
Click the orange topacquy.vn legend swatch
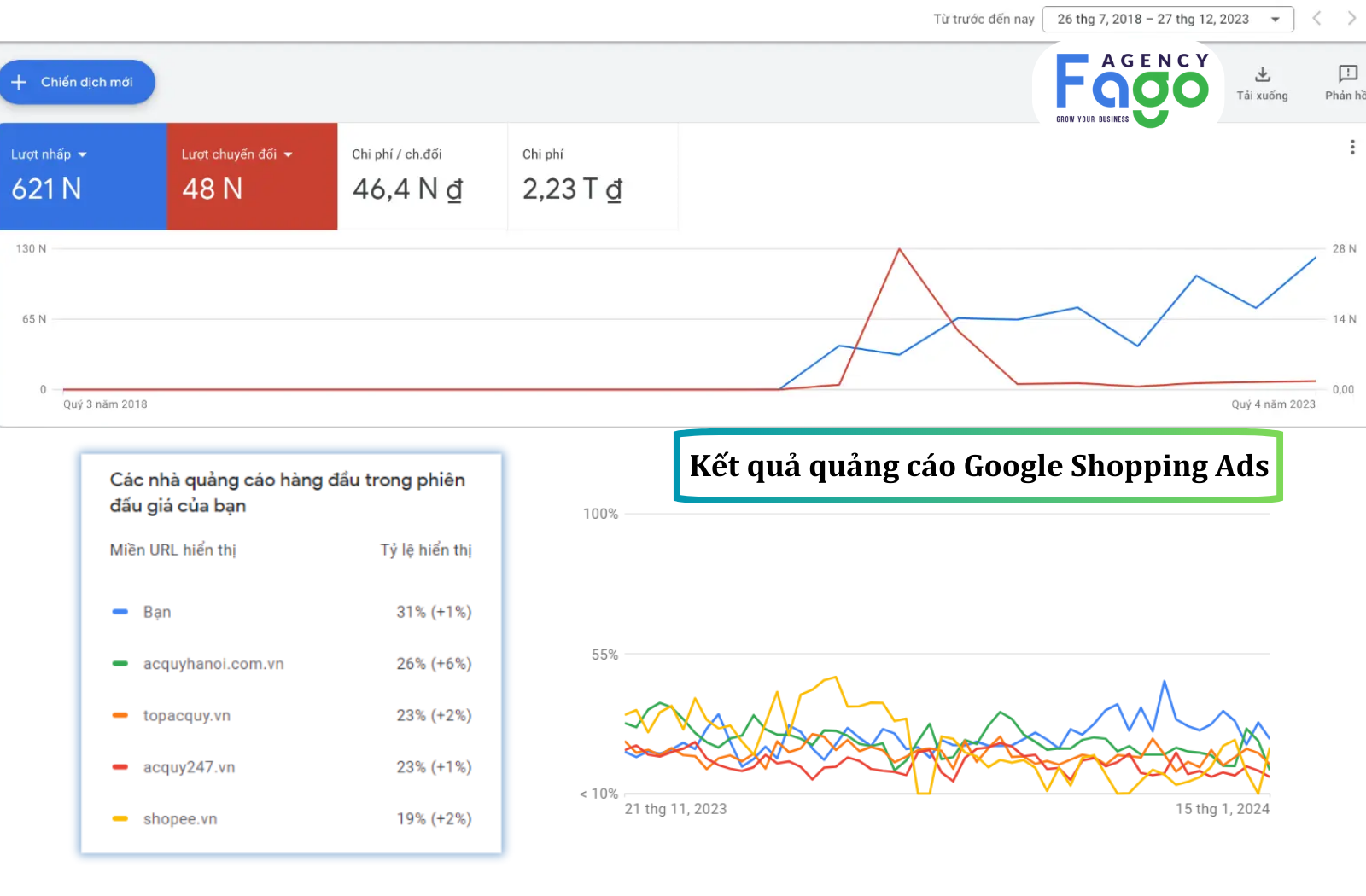pyautogui.click(x=120, y=715)
